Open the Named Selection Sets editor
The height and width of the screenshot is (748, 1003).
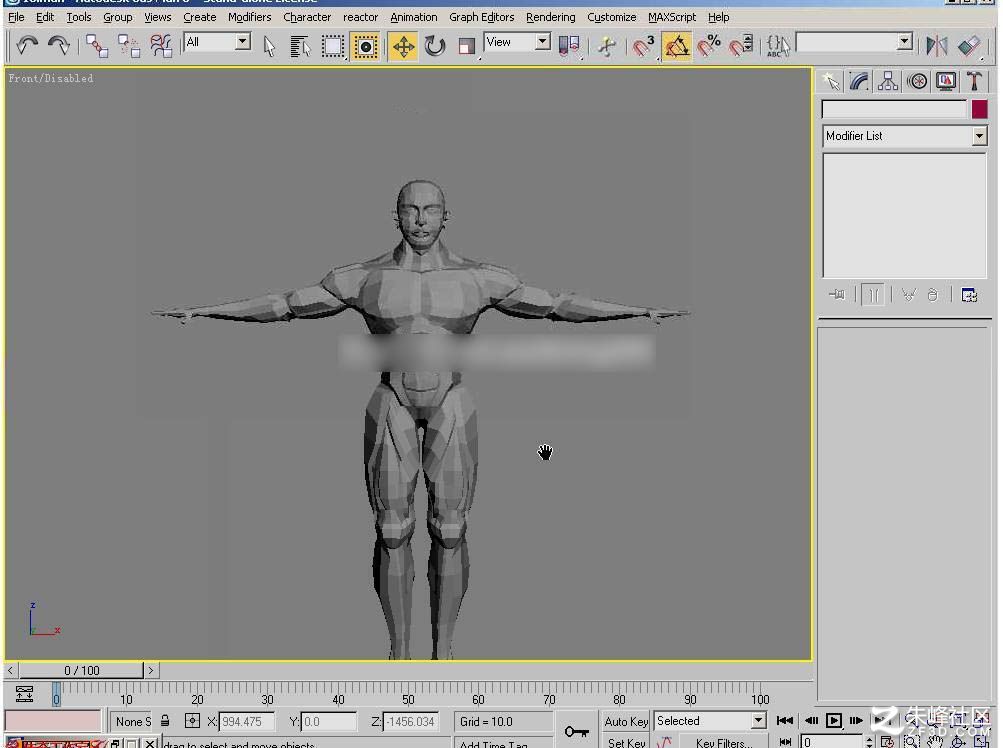click(778, 46)
